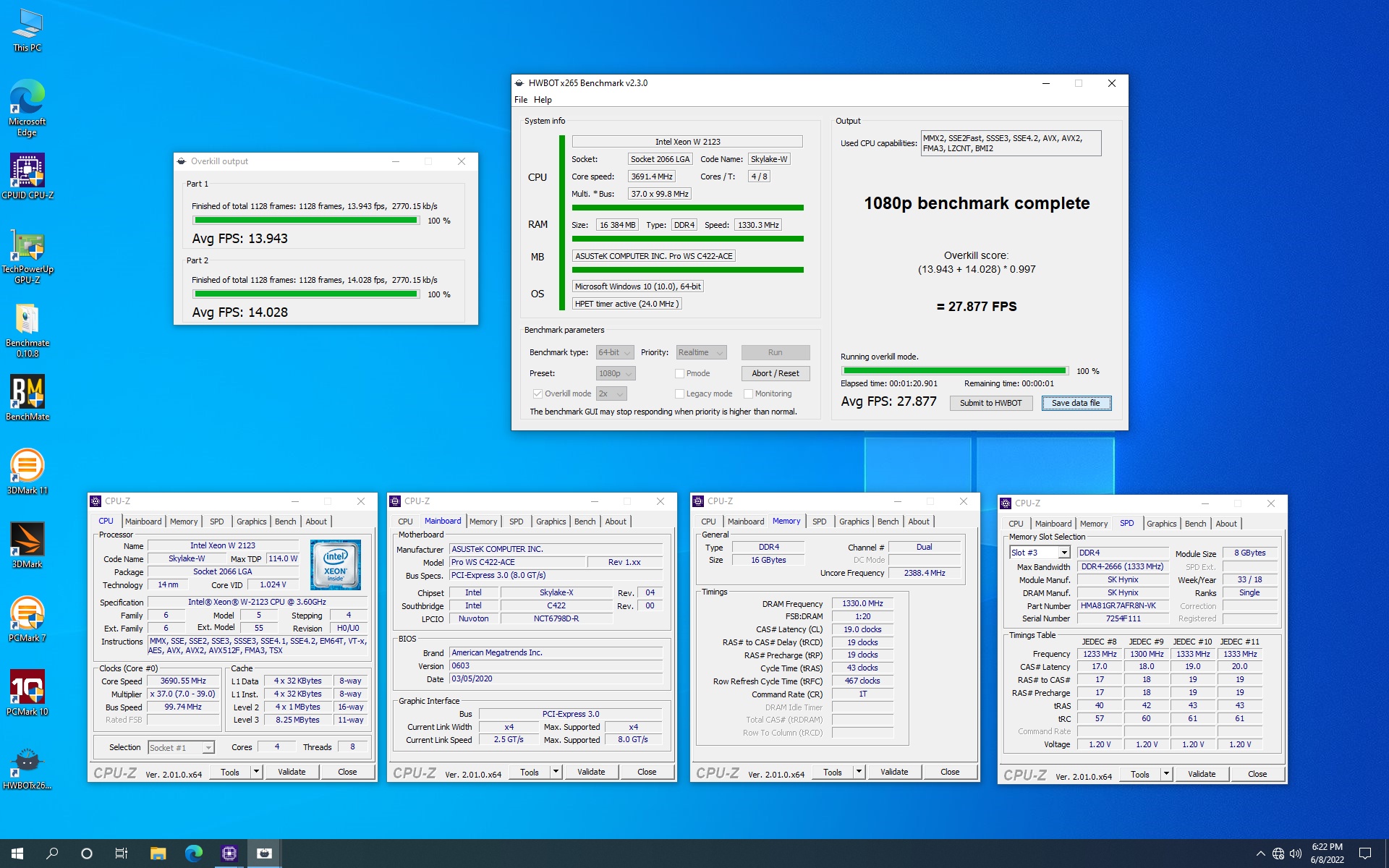Click HWBOT x265 title bar icon

(519, 83)
